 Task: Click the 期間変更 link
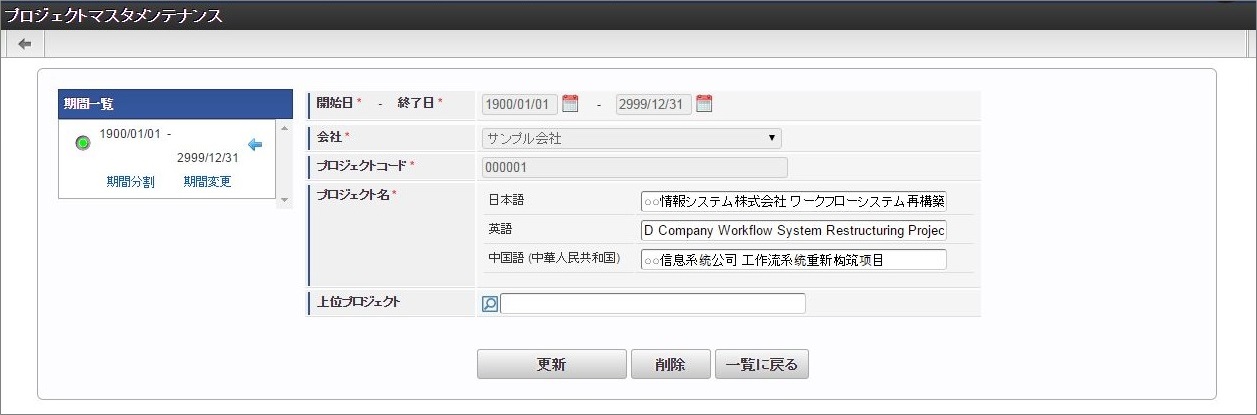click(207, 182)
